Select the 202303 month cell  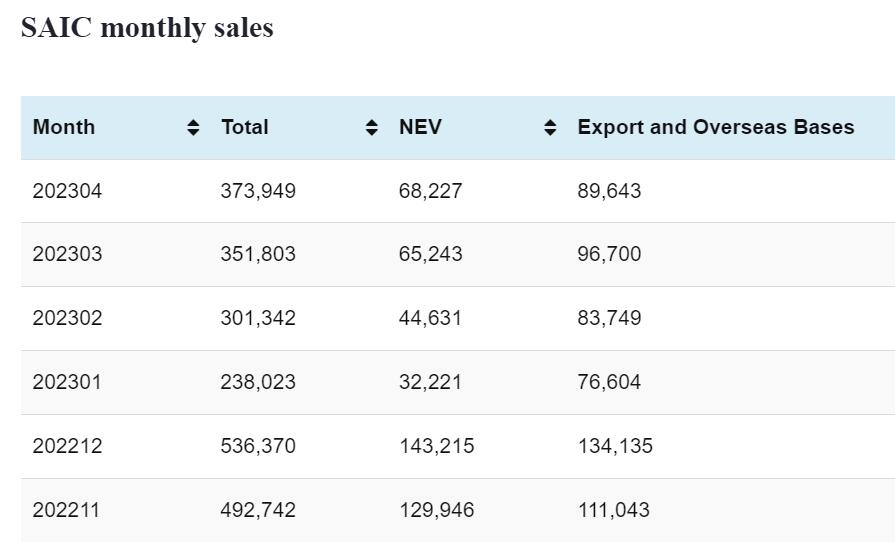[67, 254]
